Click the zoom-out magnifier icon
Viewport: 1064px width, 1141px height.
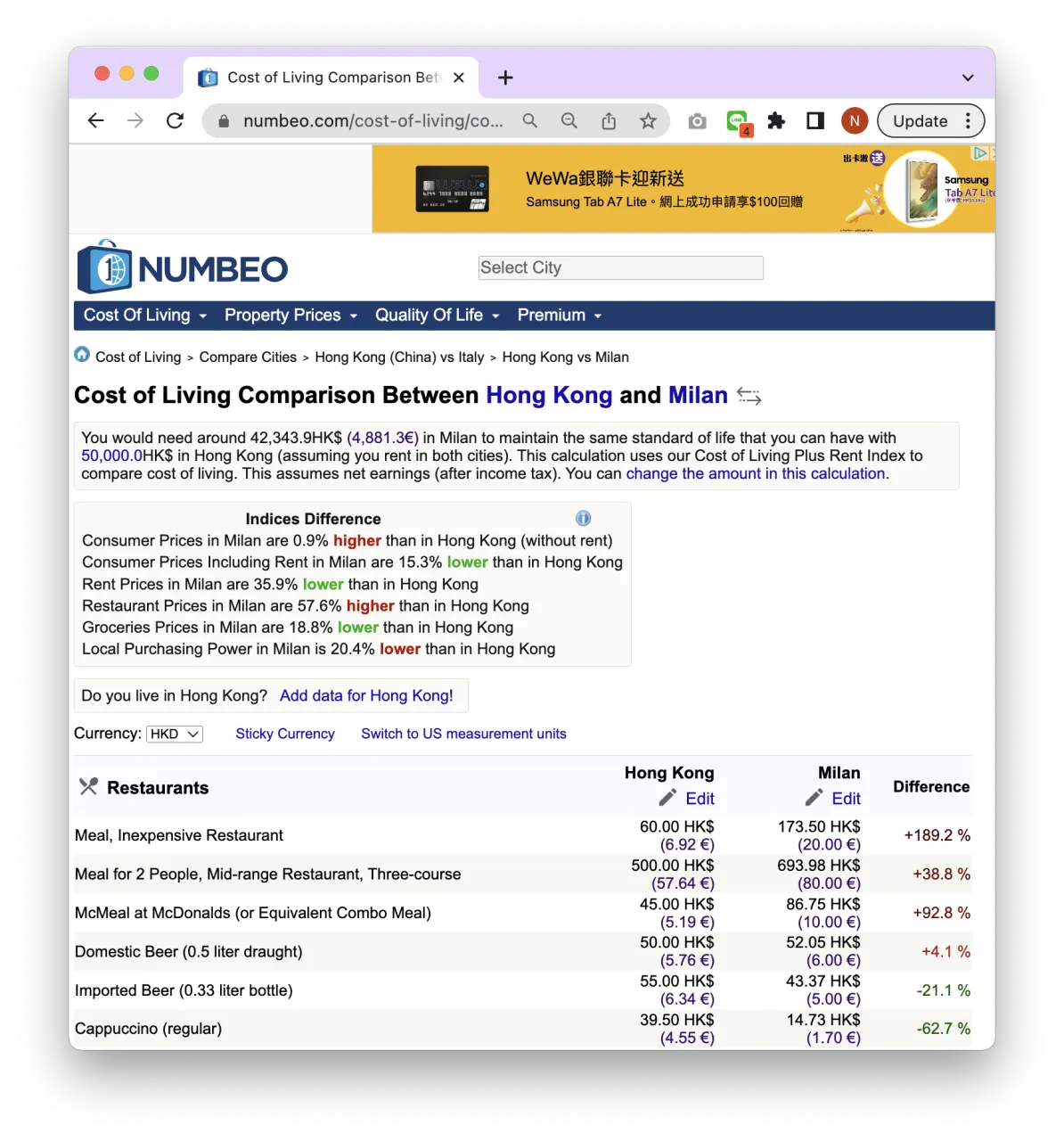[569, 121]
